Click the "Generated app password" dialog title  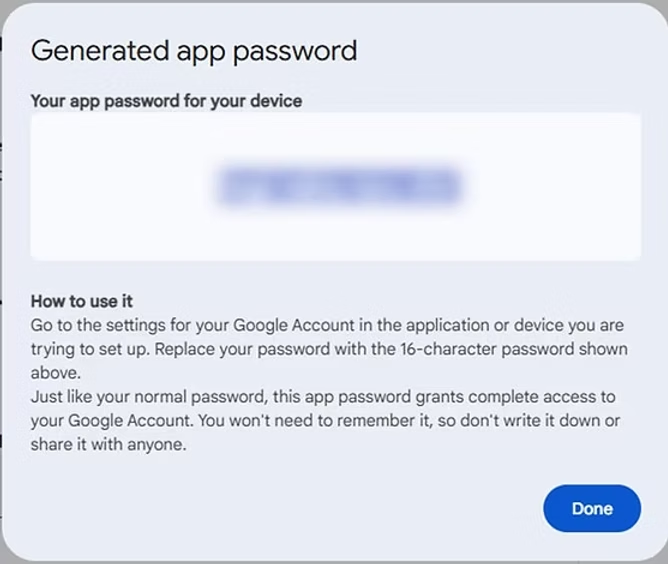[193, 51]
